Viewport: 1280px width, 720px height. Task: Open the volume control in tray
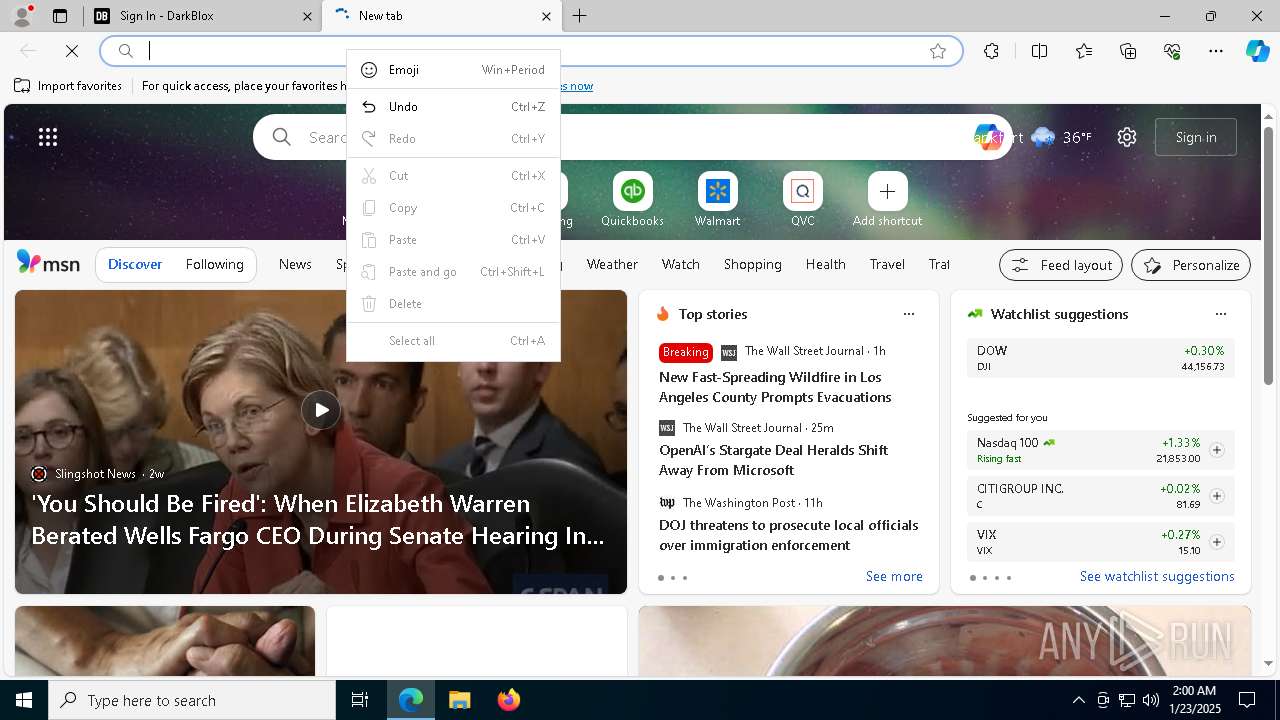[x=1151, y=700]
